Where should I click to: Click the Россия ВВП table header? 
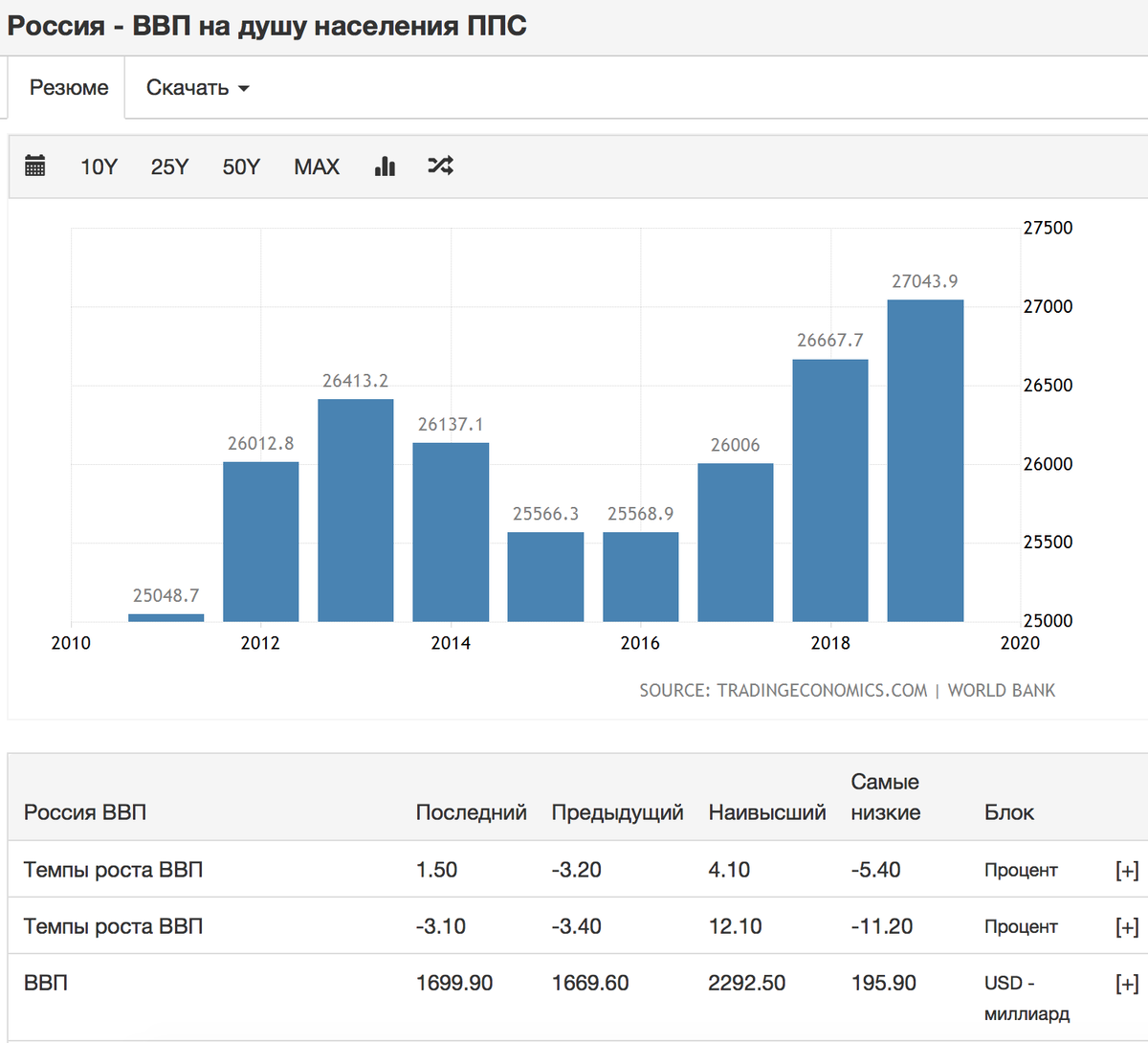click(x=85, y=812)
